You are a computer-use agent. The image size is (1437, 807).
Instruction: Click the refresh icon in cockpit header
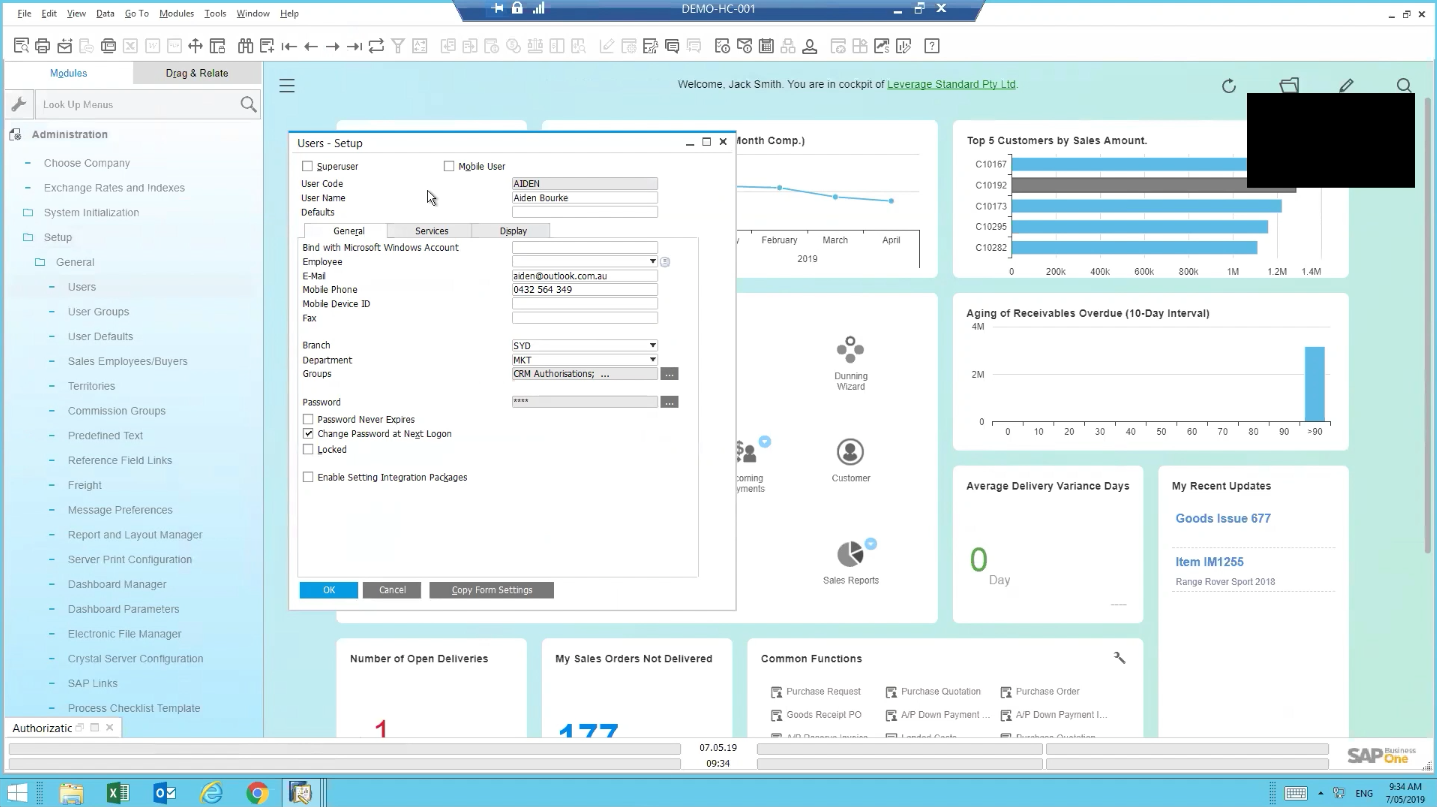coord(1229,86)
